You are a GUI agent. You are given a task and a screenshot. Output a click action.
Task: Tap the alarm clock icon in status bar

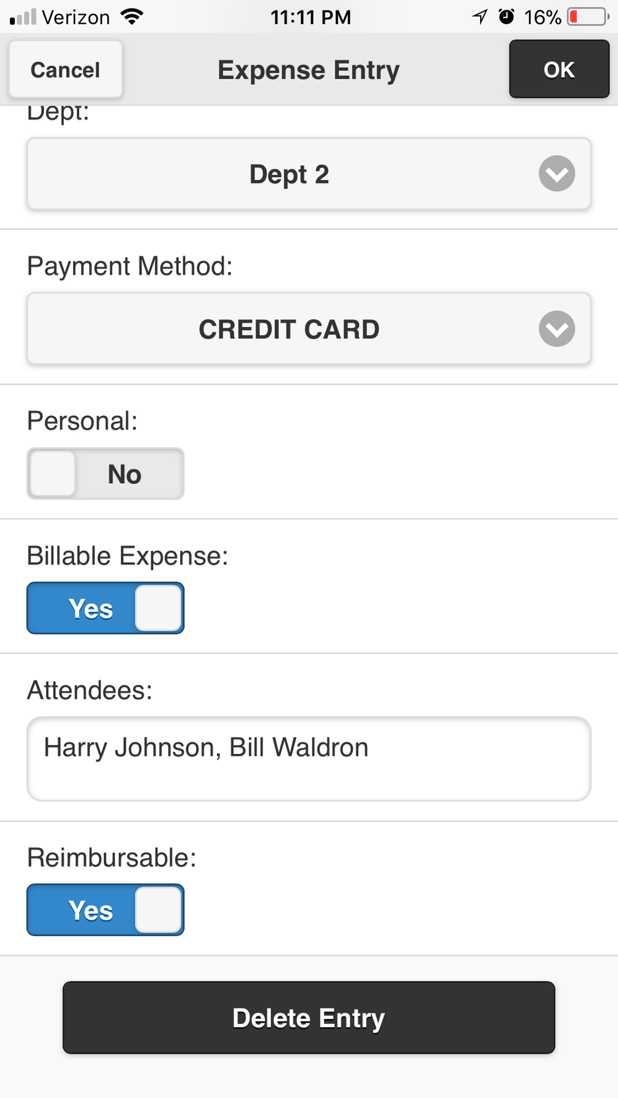click(507, 16)
